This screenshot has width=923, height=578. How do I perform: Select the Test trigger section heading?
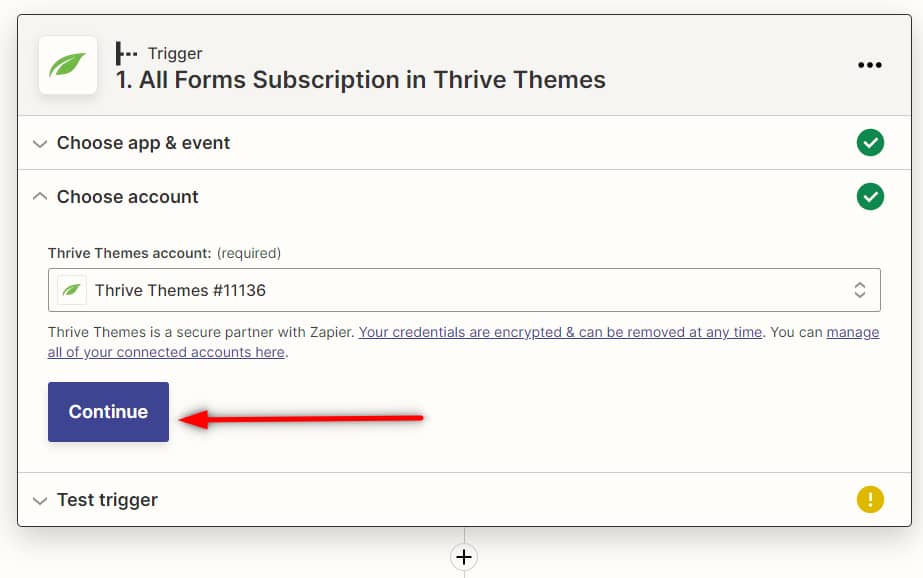click(x=107, y=500)
